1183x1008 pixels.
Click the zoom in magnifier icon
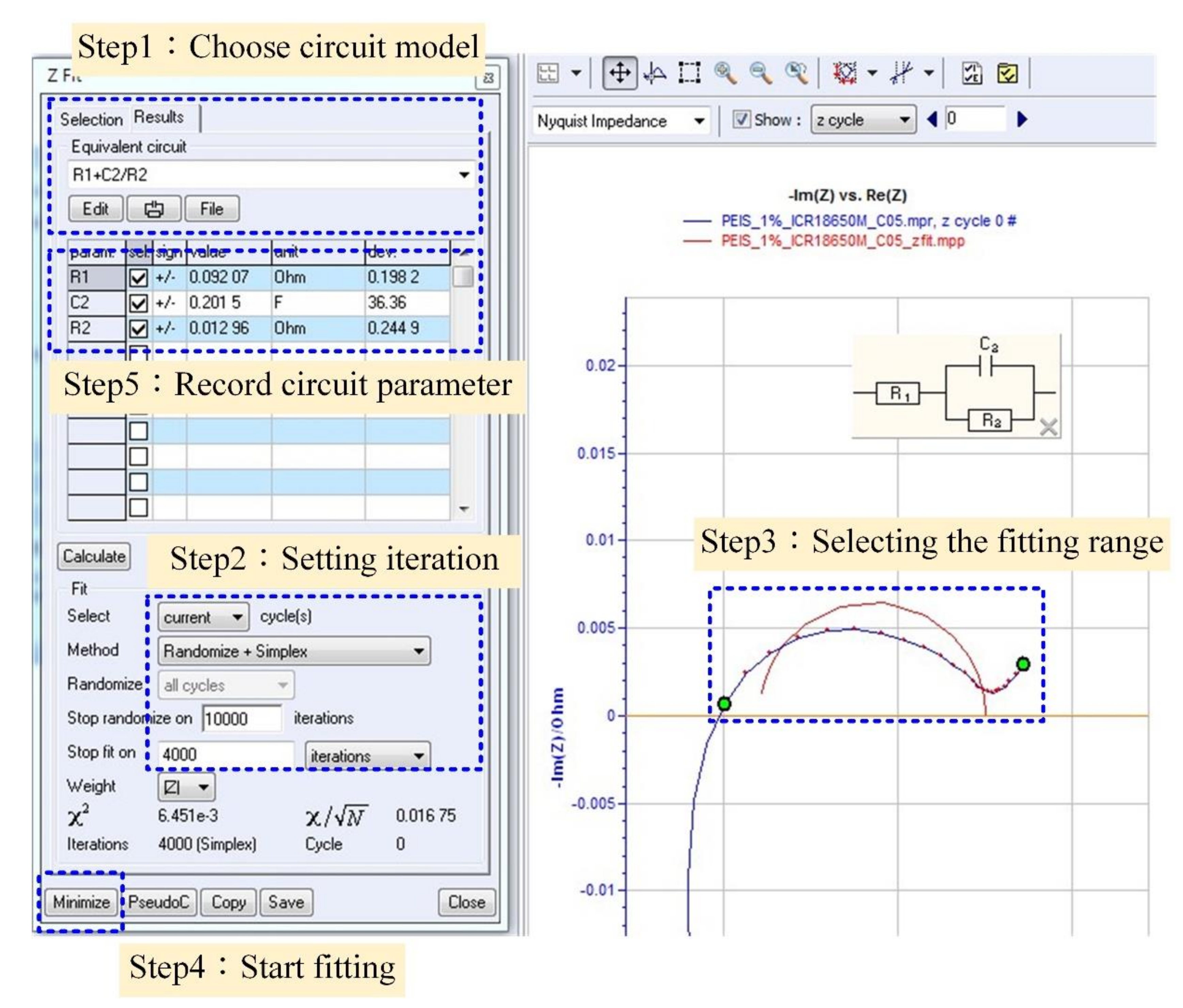click(x=725, y=73)
